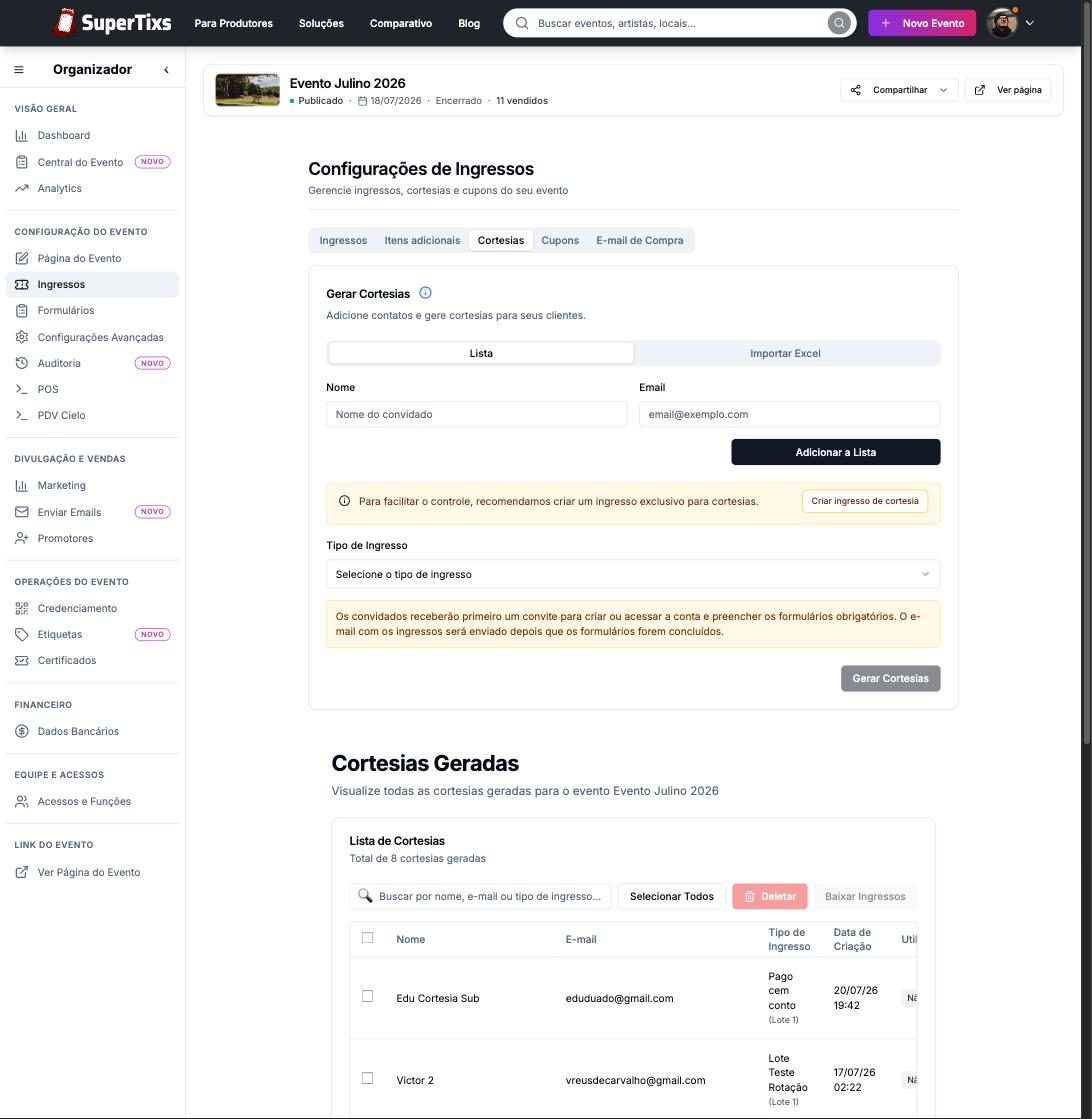Viewport: 1092px width, 1119px height.
Task: Open the Itens adicionais tab
Action: pyautogui.click(x=423, y=240)
